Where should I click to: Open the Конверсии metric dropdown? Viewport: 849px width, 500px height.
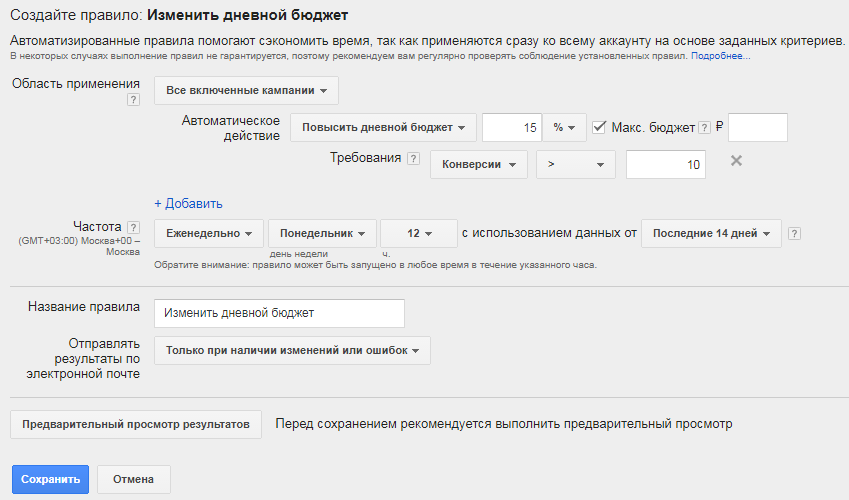(478, 165)
